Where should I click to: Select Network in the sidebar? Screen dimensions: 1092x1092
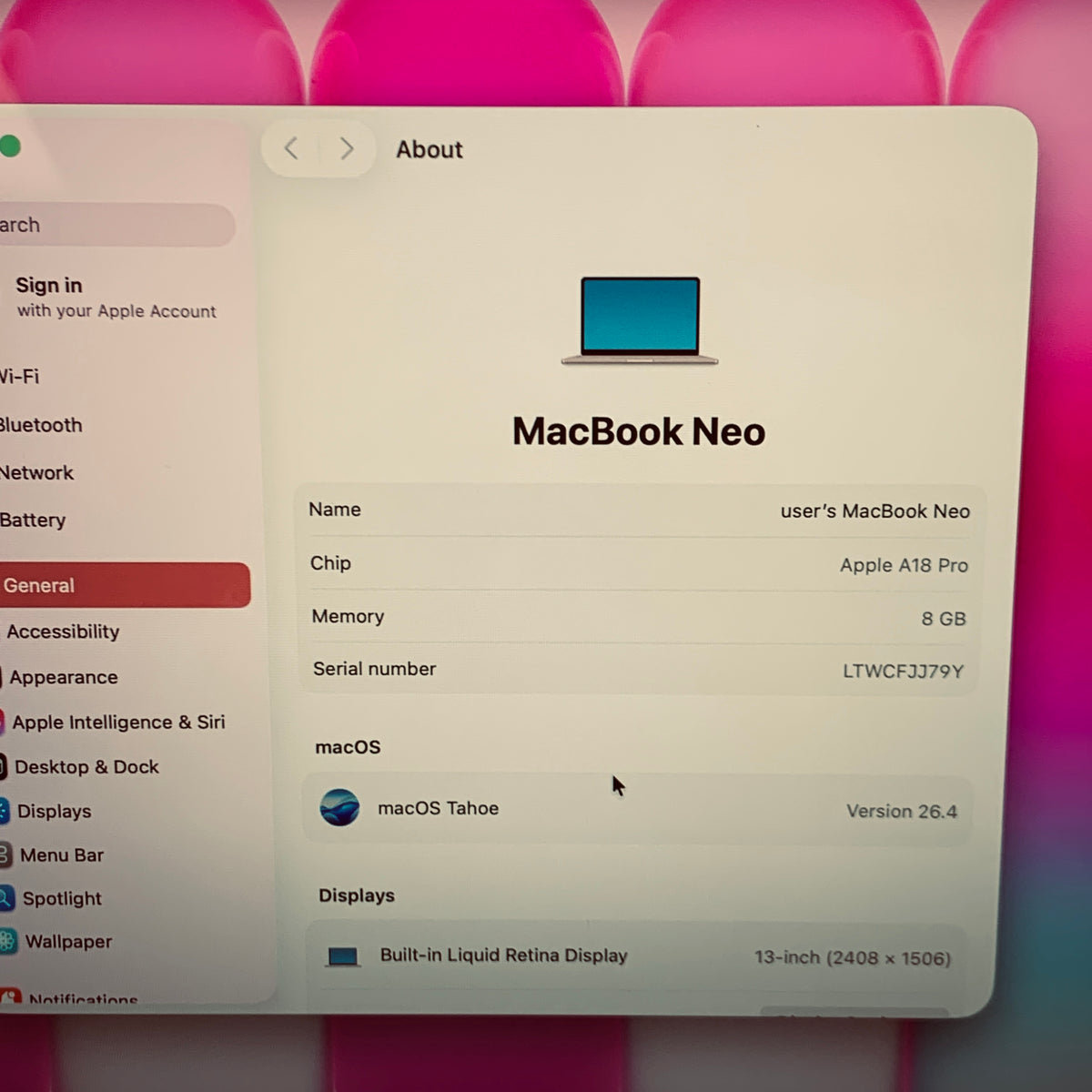tap(36, 472)
